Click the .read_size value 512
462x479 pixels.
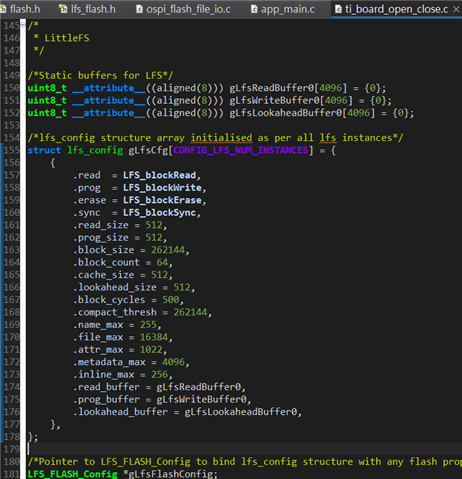(x=154, y=225)
